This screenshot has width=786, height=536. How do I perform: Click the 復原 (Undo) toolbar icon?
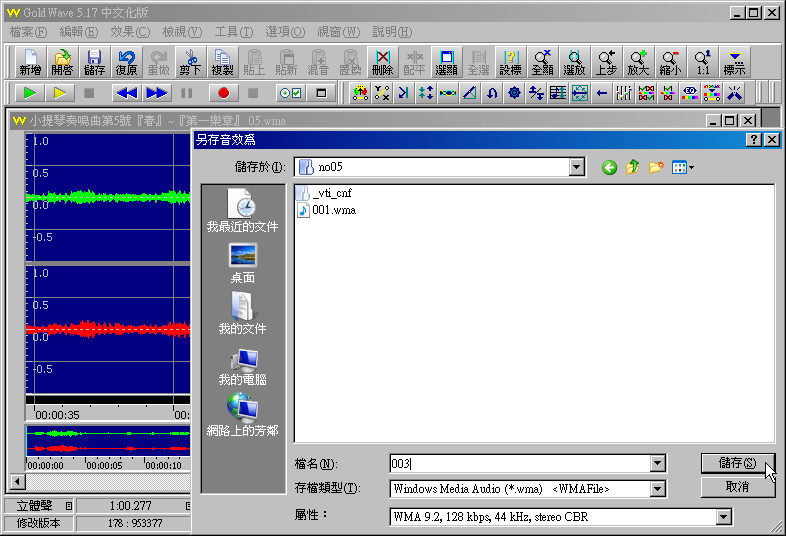(x=126, y=62)
